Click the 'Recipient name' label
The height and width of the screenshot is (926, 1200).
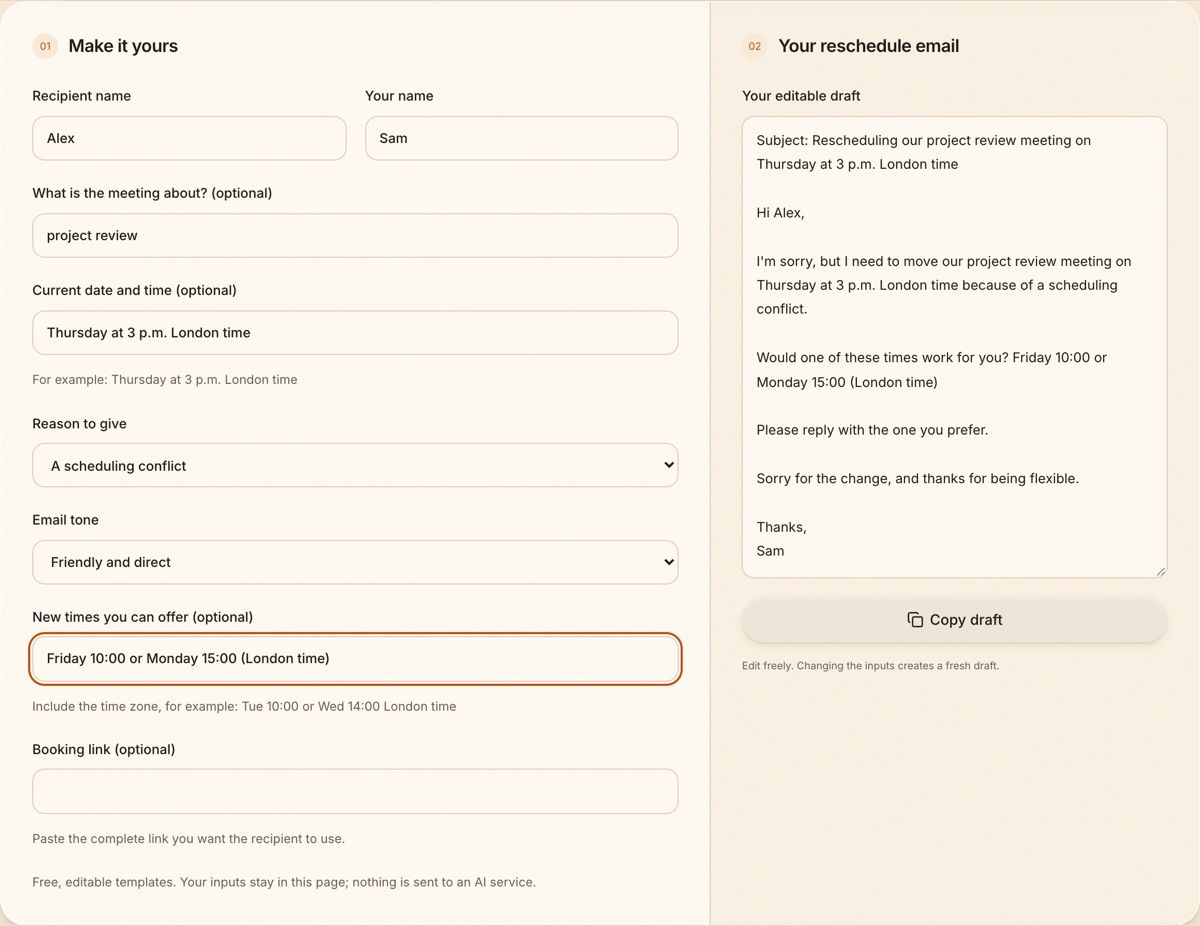click(x=81, y=96)
